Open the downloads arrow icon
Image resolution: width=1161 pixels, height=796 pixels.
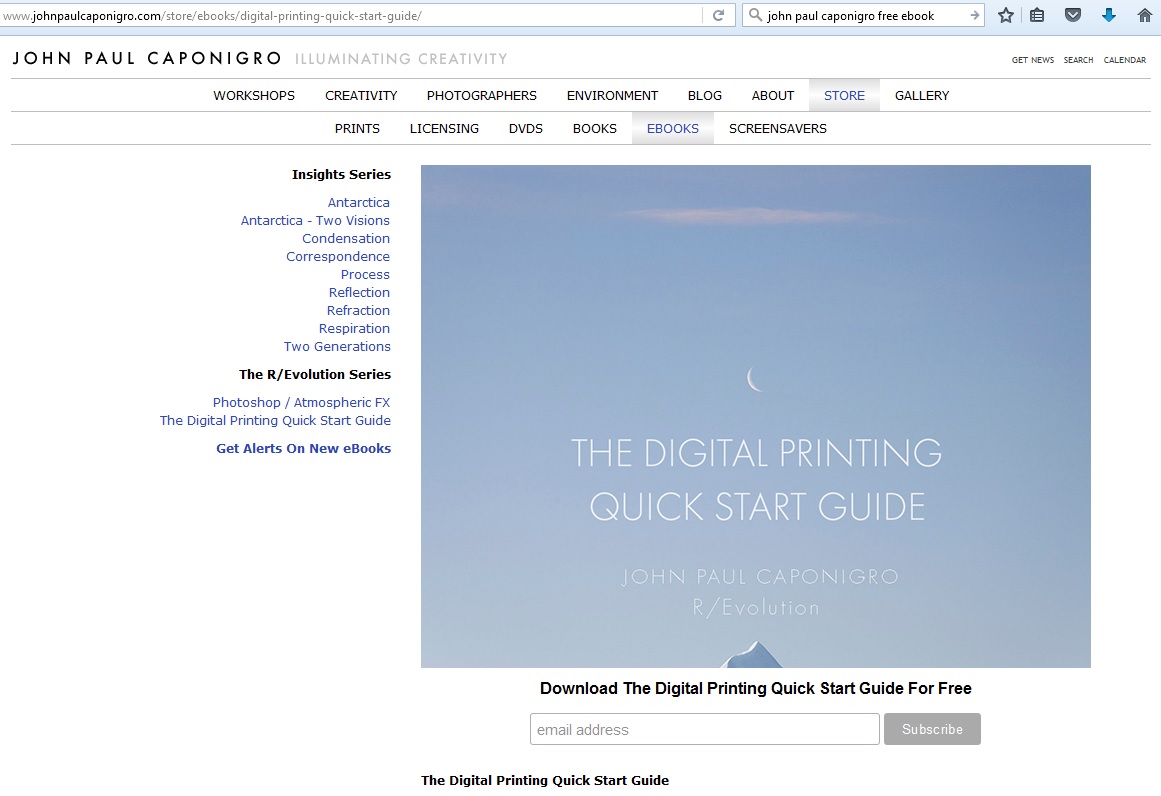click(1108, 15)
